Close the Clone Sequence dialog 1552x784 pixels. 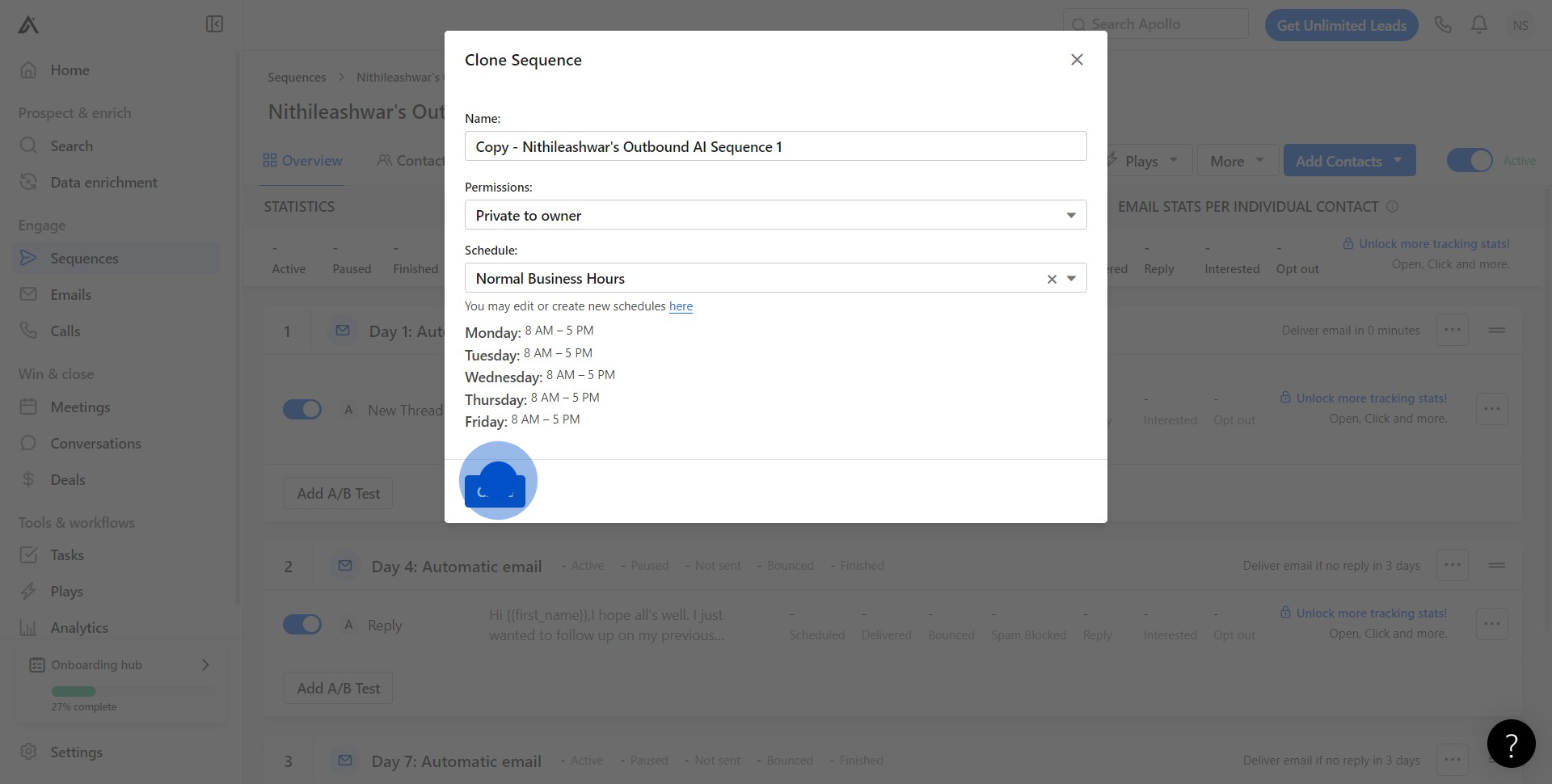(x=1077, y=60)
